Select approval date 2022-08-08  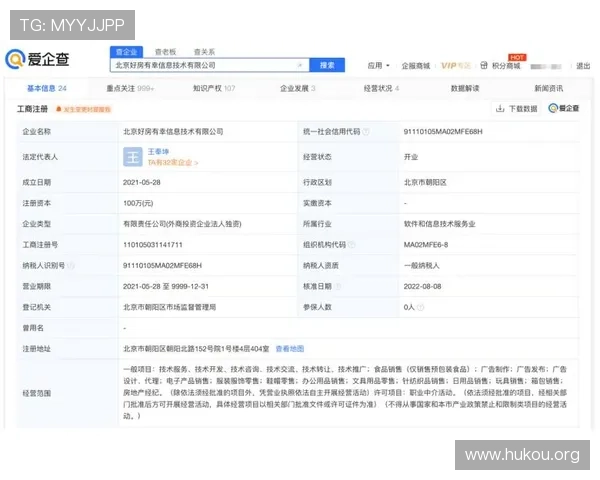[422, 286]
